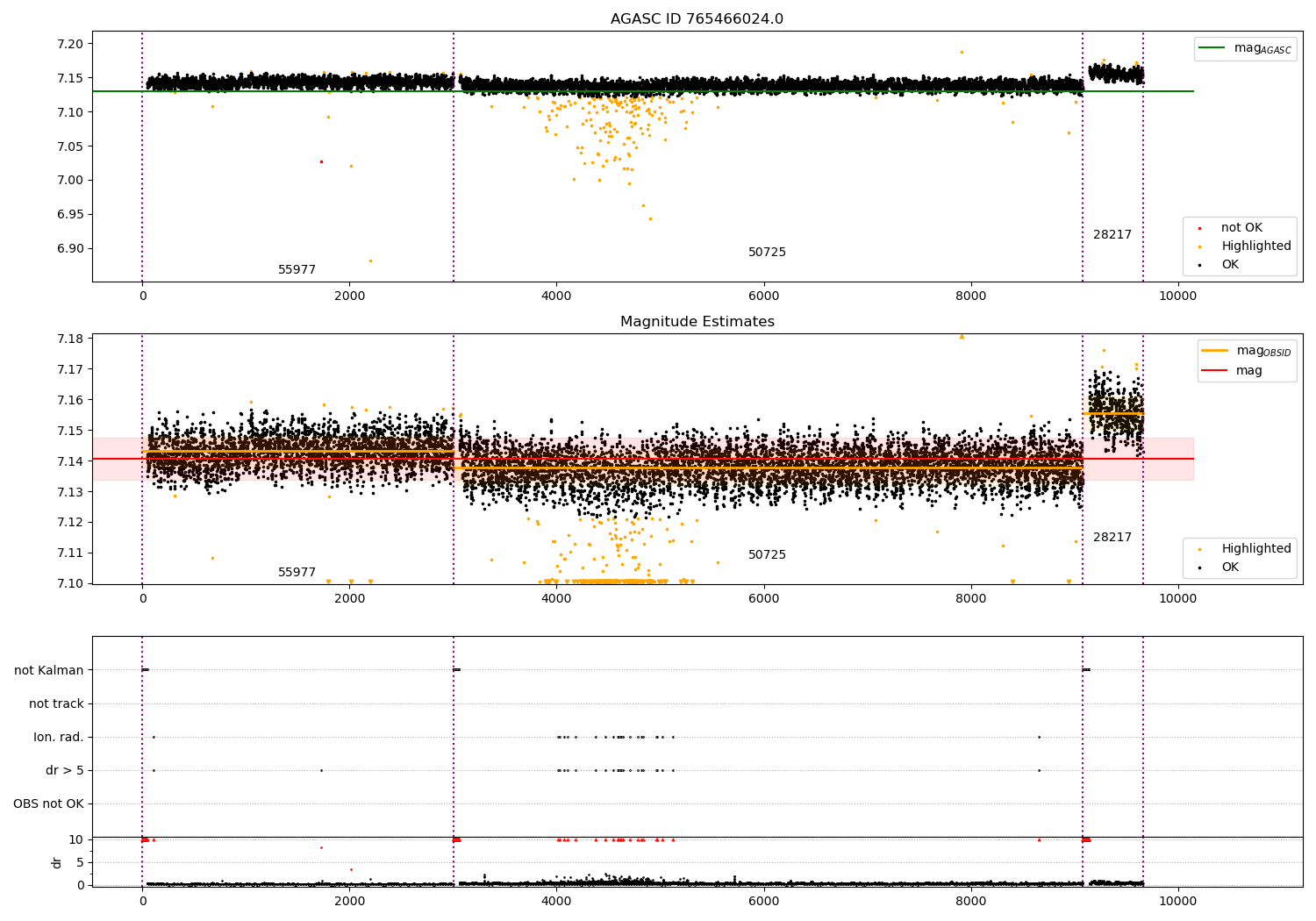Select the "Highlighted" label in Magnitude Estimates legend

coord(1256,549)
